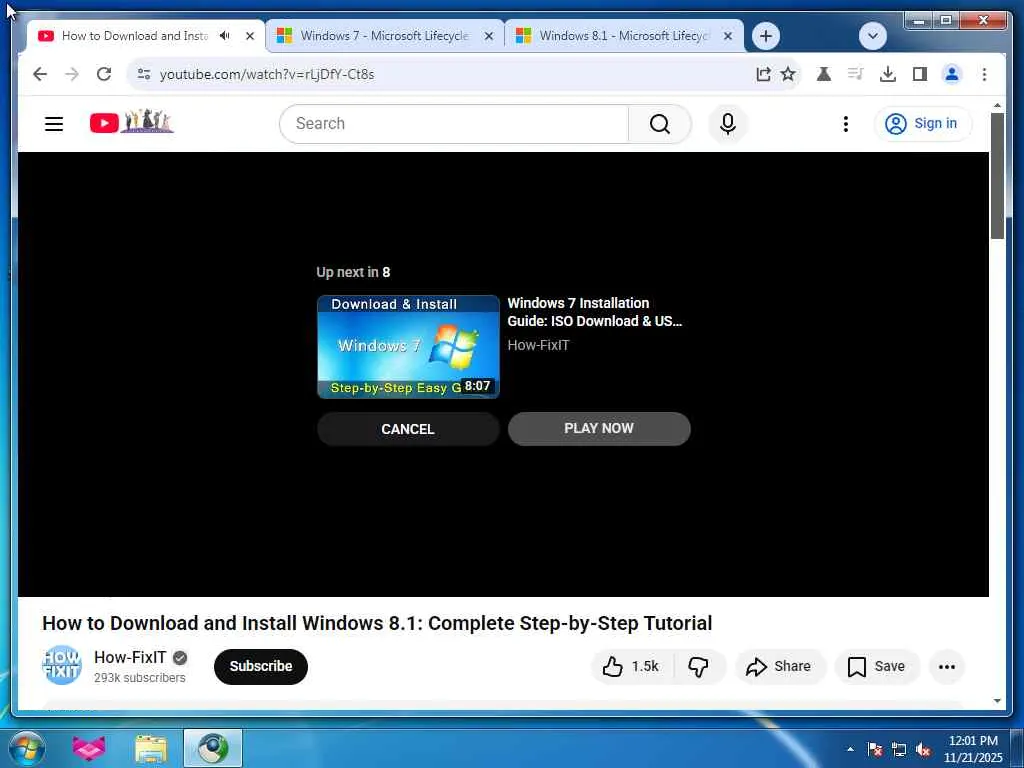Show hidden system tray icons
This screenshot has height=768, width=1024.
[x=850, y=749]
